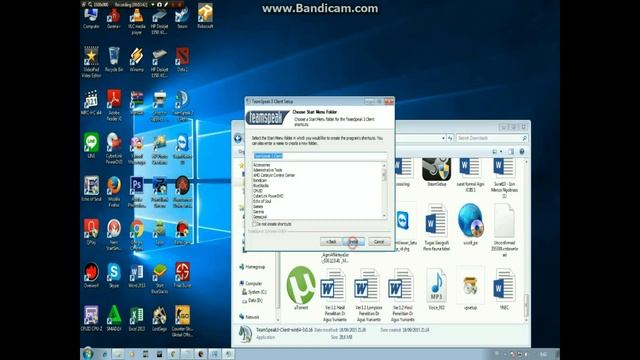Image resolution: width=640 pixels, height=360 pixels.
Task: Open the Echo of Soul desktop icon
Action: (x=91, y=189)
